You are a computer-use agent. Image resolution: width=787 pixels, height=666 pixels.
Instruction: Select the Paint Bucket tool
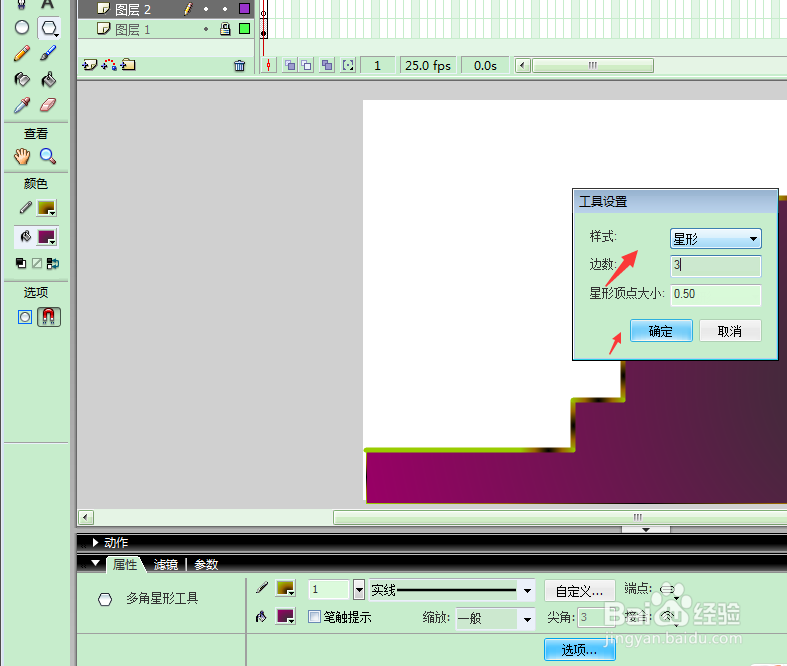click(x=48, y=79)
